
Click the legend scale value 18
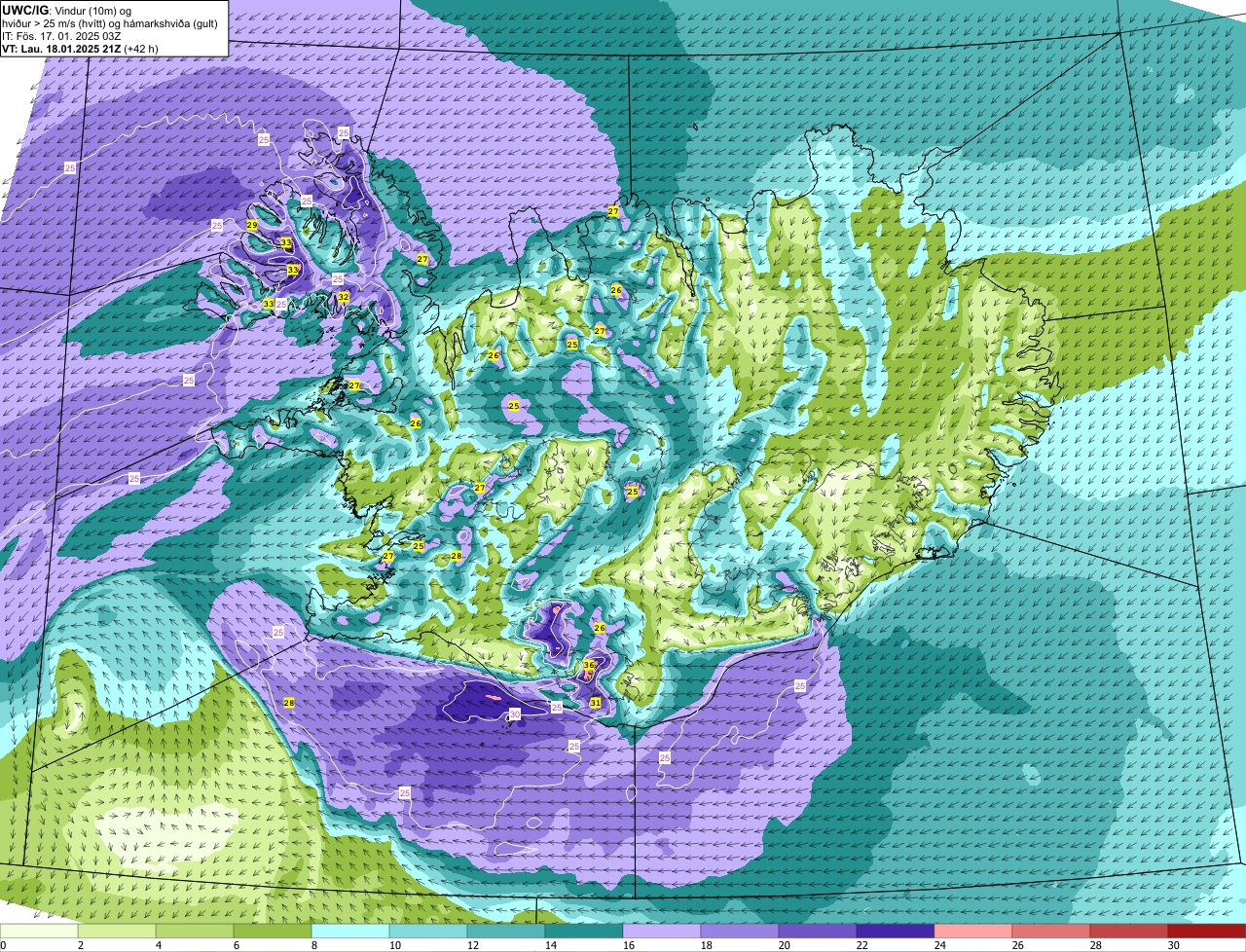tap(705, 945)
